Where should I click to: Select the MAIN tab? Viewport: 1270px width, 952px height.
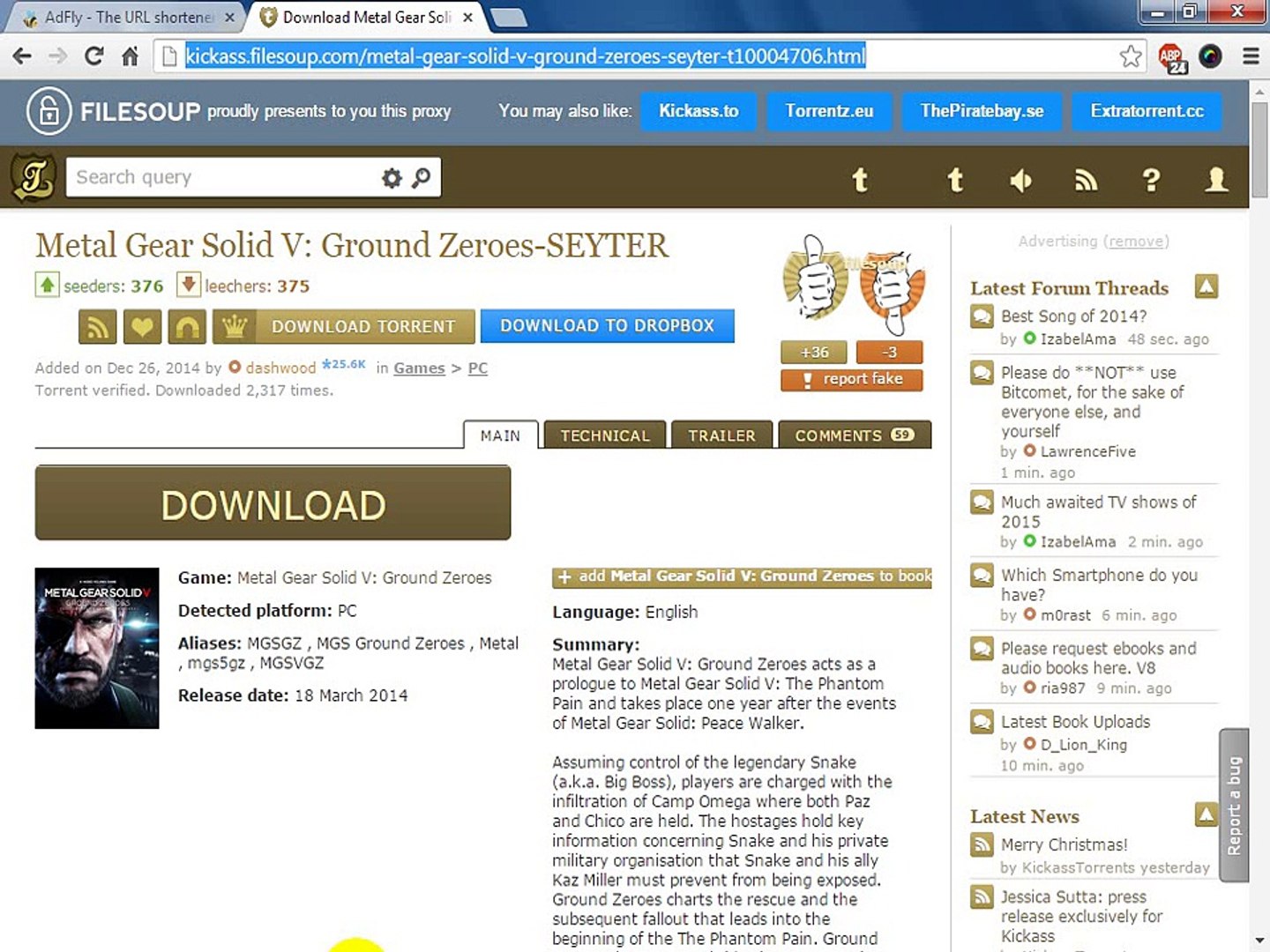[500, 435]
